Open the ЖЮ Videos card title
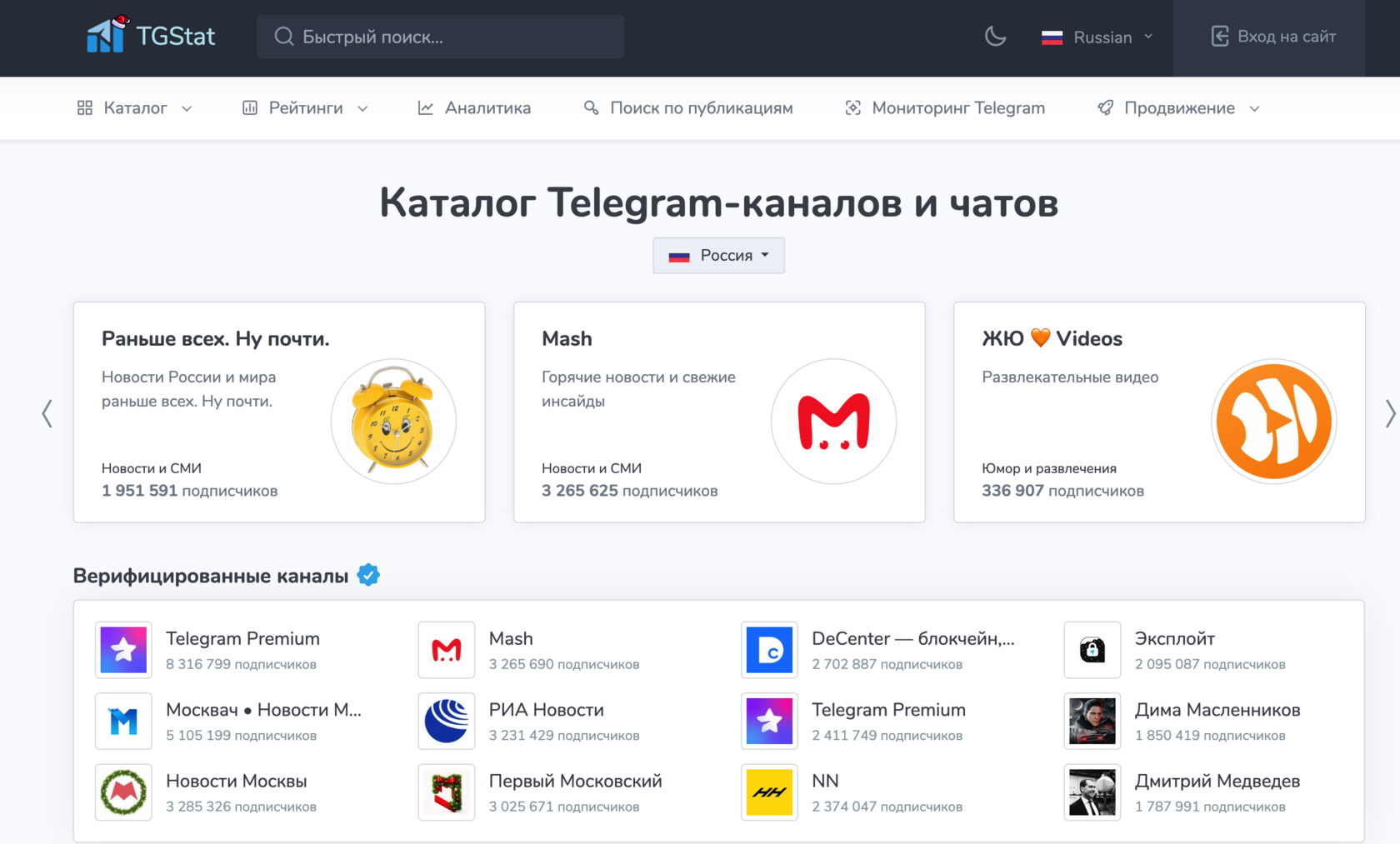 [x=1052, y=338]
